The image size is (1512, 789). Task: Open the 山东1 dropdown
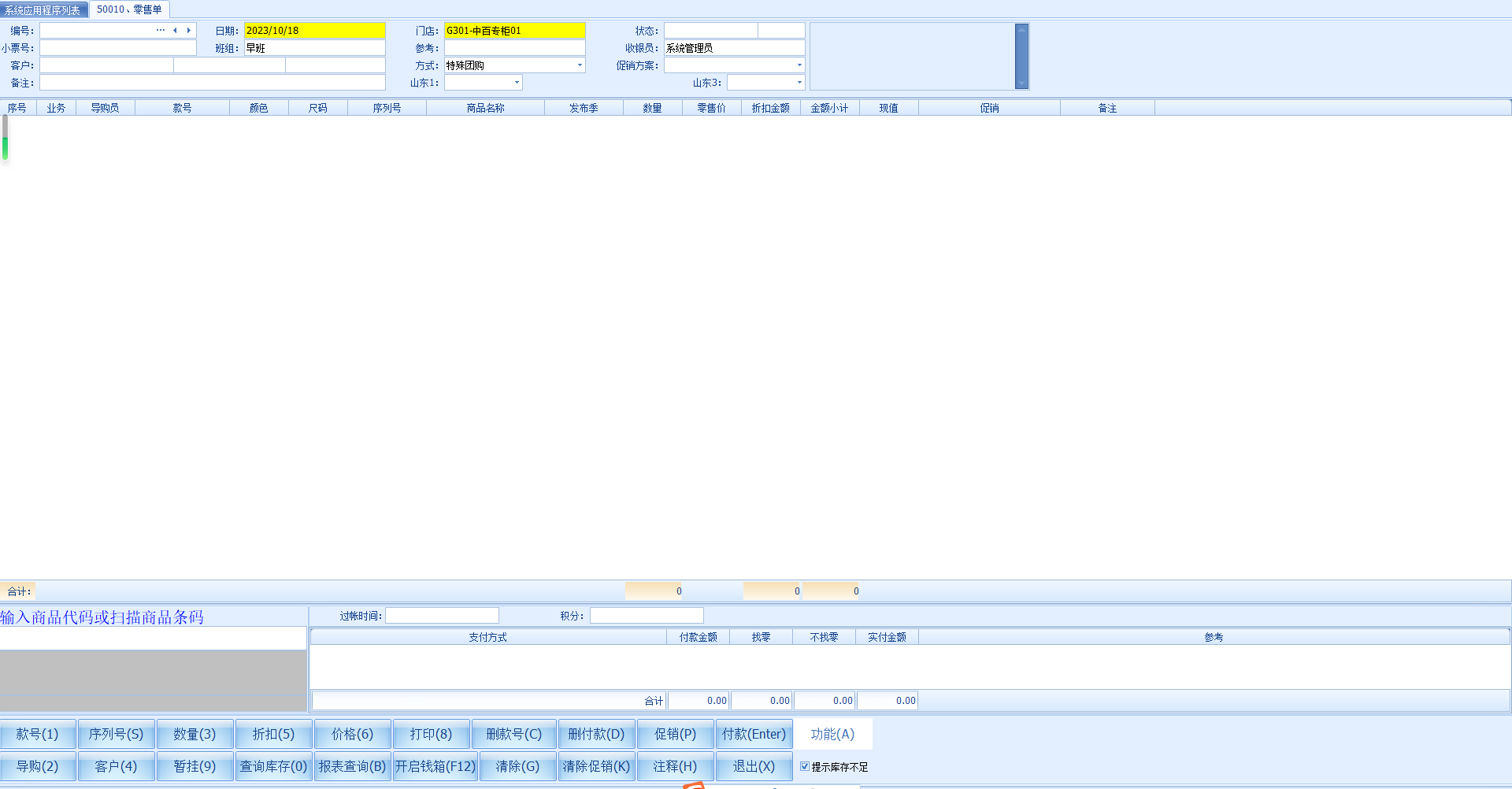click(x=517, y=83)
